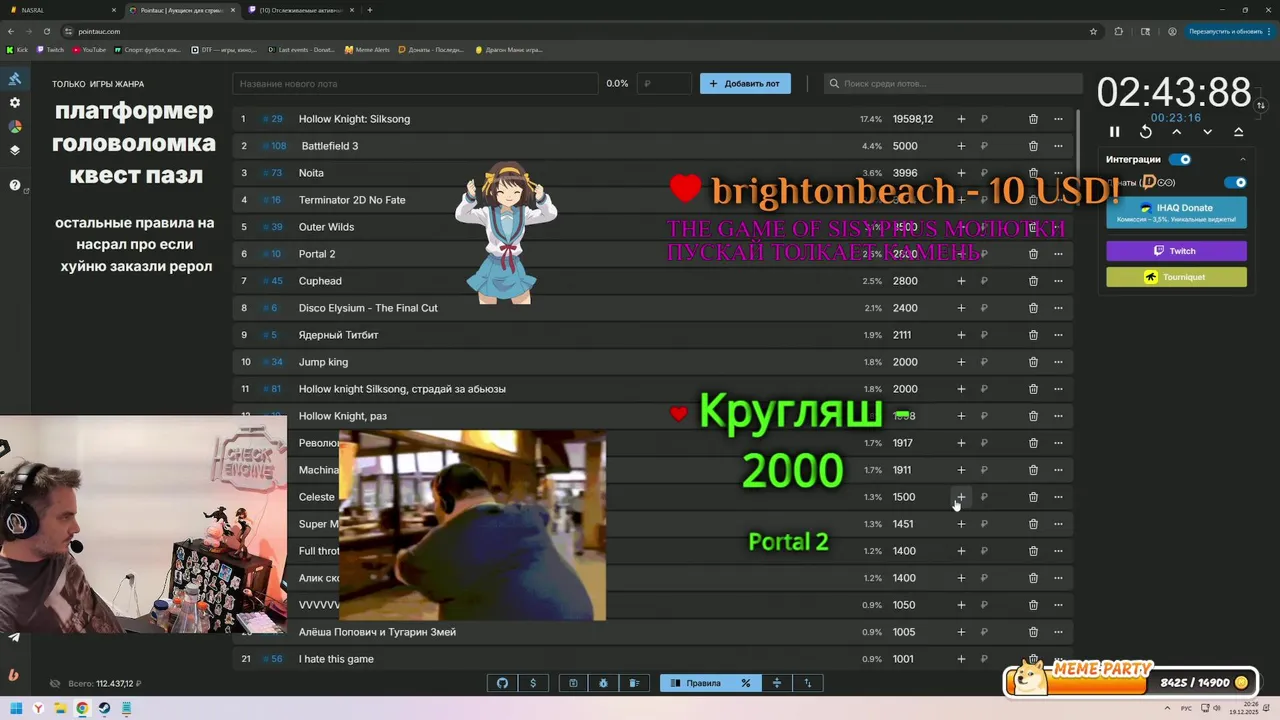Image resolution: width=1280 pixels, height=720 pixels.
Task: Switch to the Pointauc browser tab
Action: coord(180,10)
